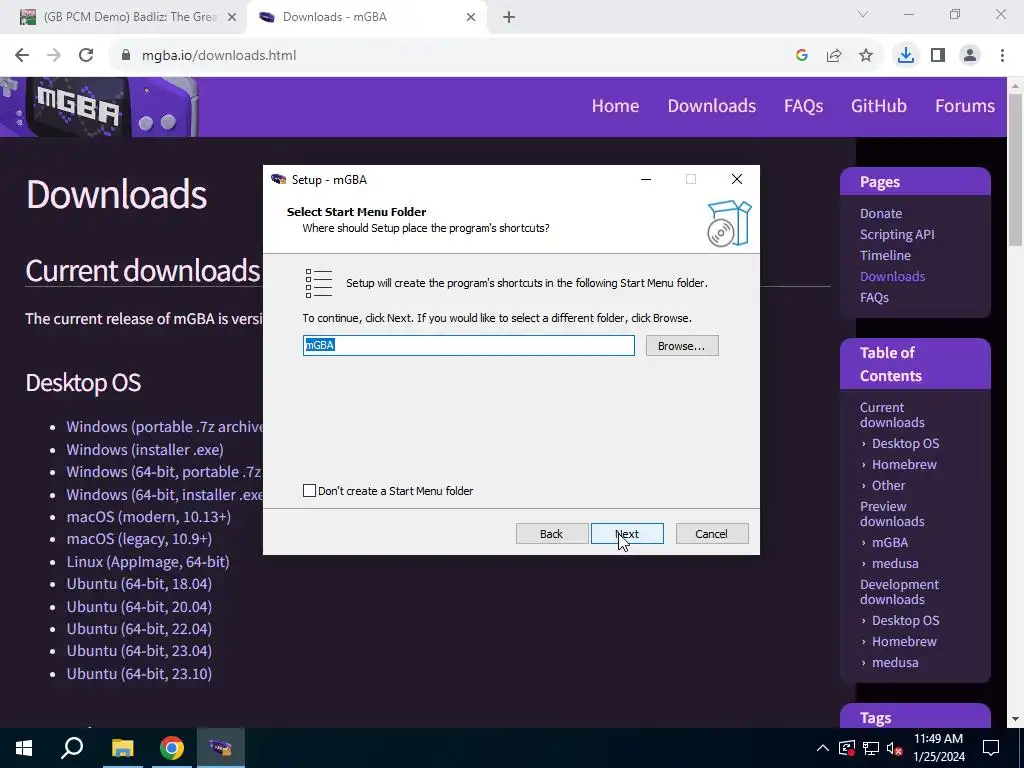Viewport: 1024px width, 768px height.
Task: Open FAQs in site navigation
Action: pyautogui.click(x=803, y=106)
